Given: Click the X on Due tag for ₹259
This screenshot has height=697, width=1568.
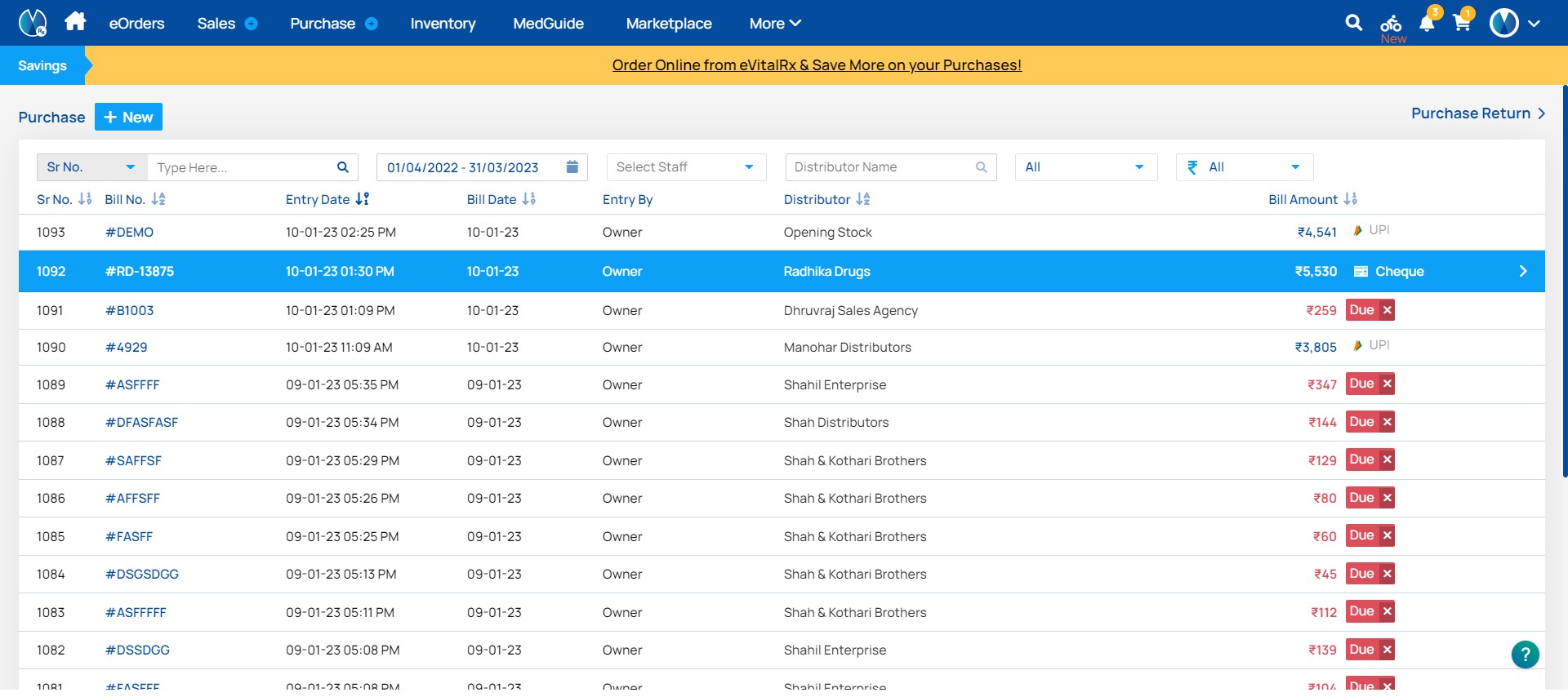Looking at the screenshot, I should pos(1387,310).
